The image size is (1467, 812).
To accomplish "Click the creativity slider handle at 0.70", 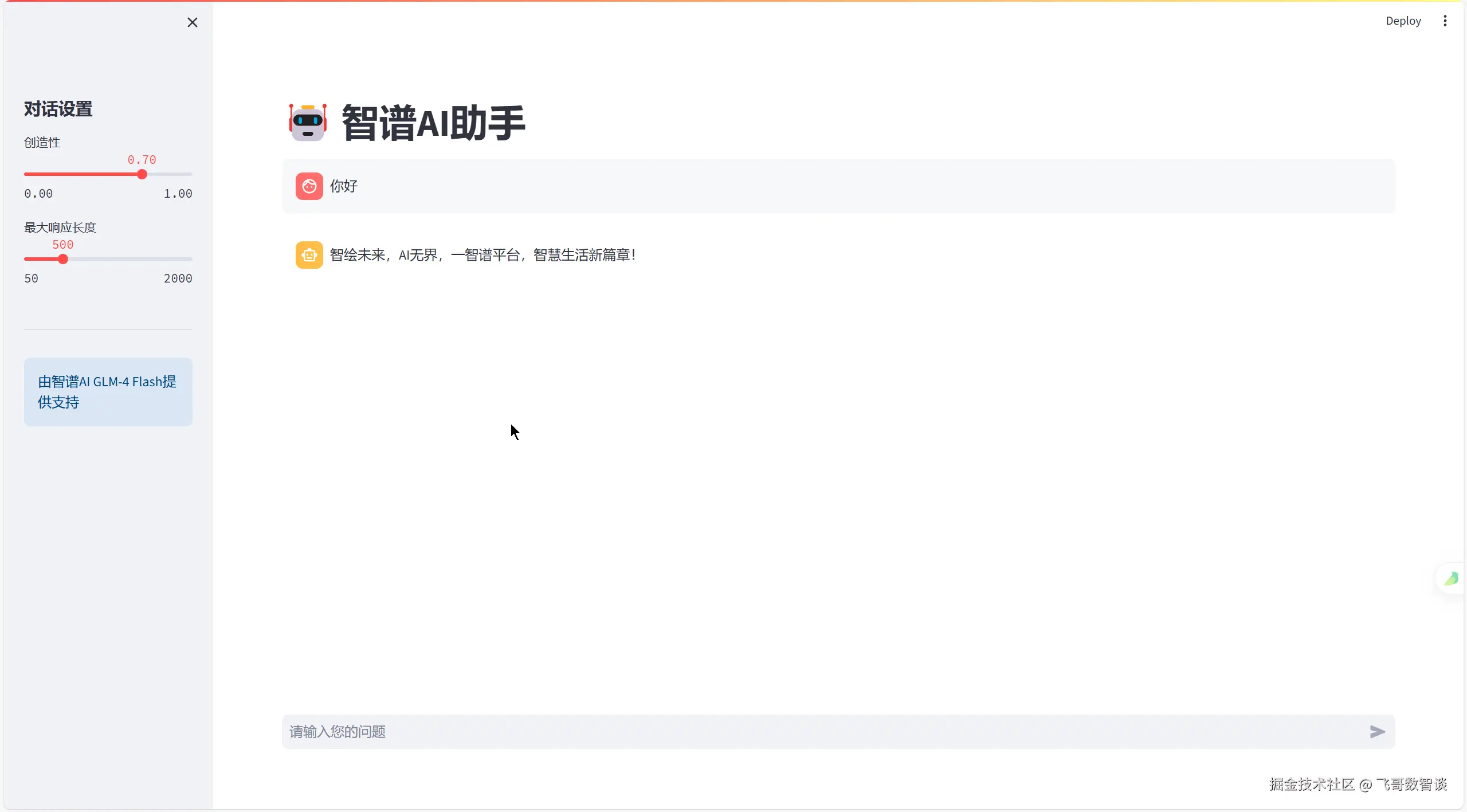I will 142,174.
